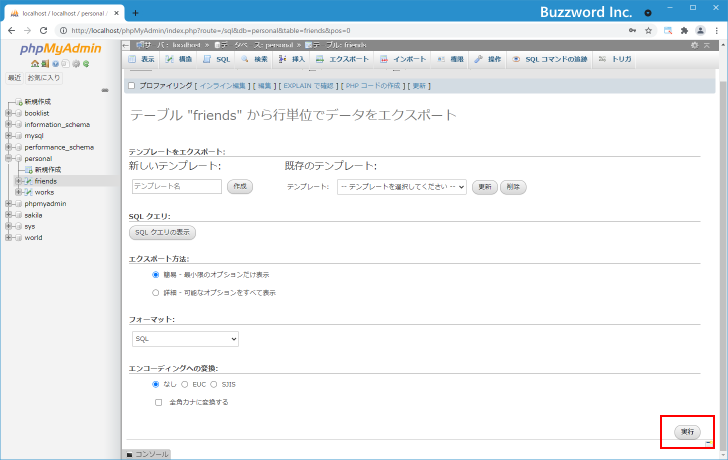Open the 検索 tab

point(254,59)
